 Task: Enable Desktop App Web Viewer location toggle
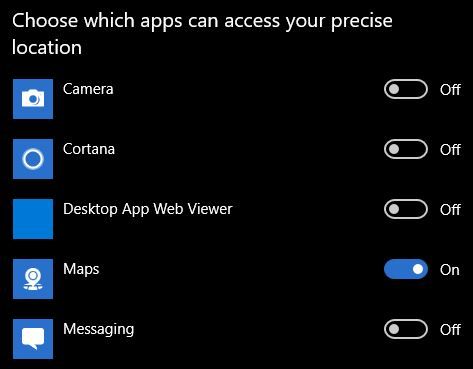pyautogui.click(x=406, y=209)
